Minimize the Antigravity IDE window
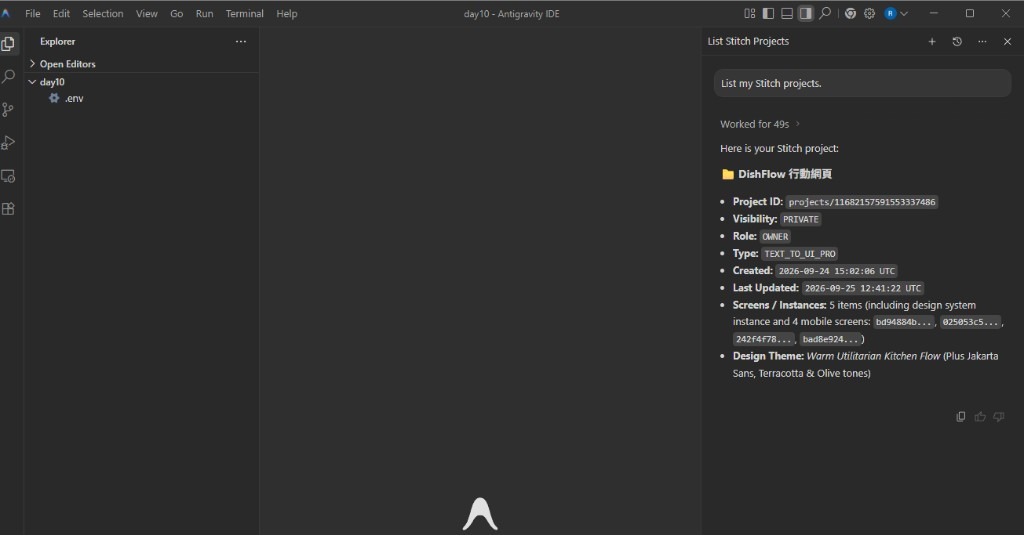Screen dimensions: 1024x535 pyautogui.click(x=934, y=13)
